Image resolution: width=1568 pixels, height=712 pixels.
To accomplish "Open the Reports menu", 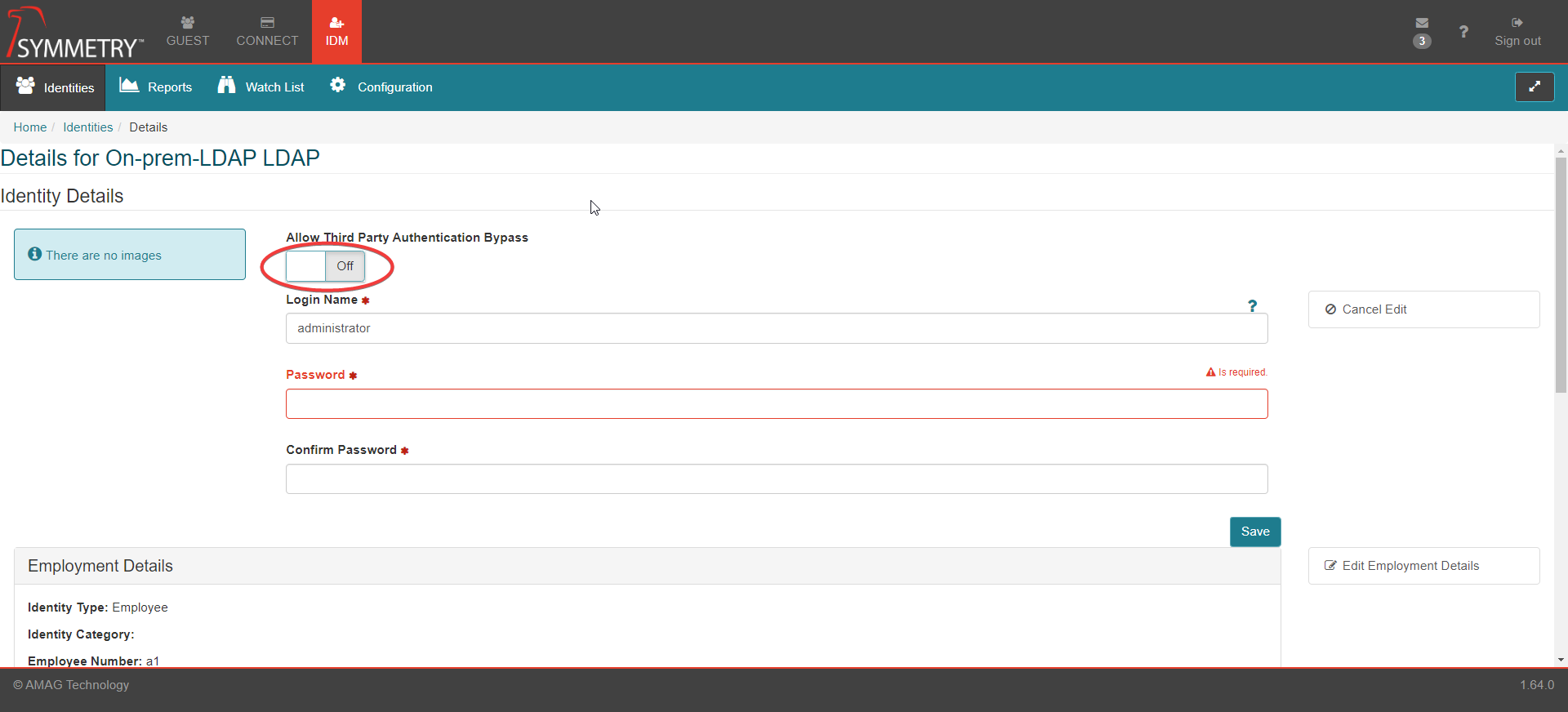I will pos(156,87).
